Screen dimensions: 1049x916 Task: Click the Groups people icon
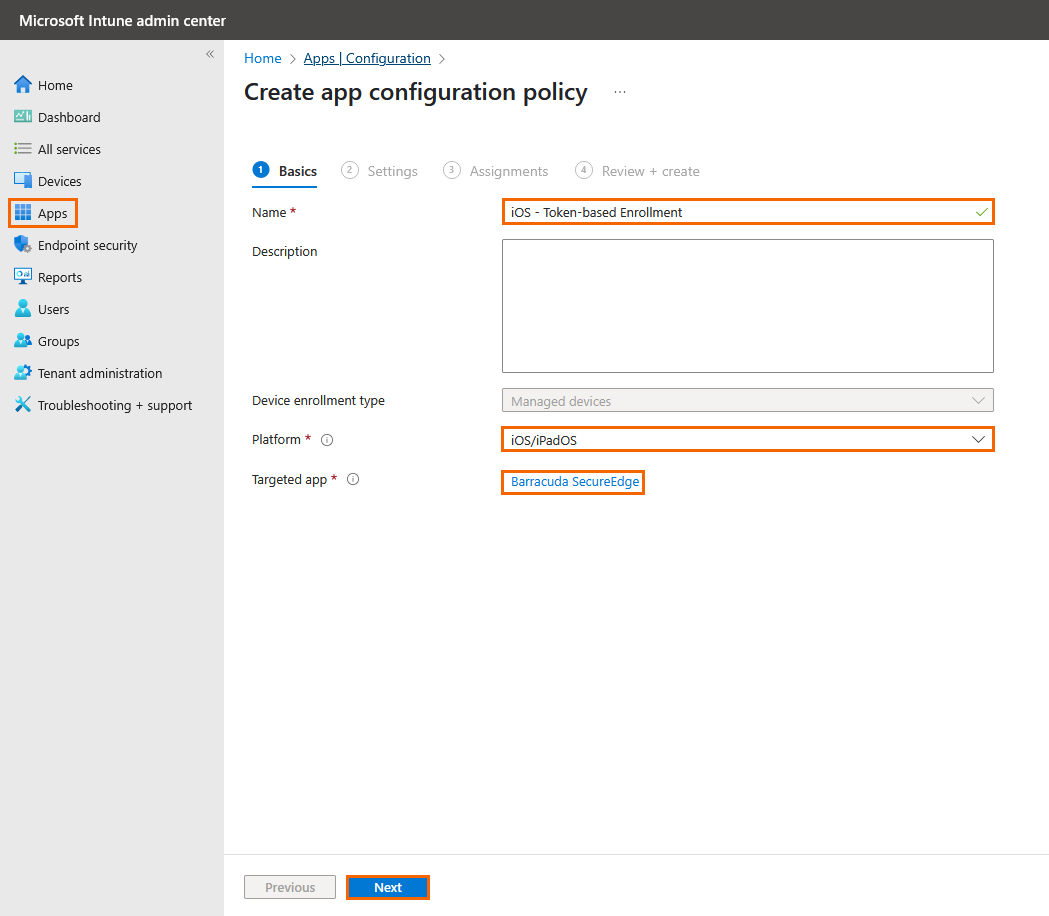click(23, 341)
